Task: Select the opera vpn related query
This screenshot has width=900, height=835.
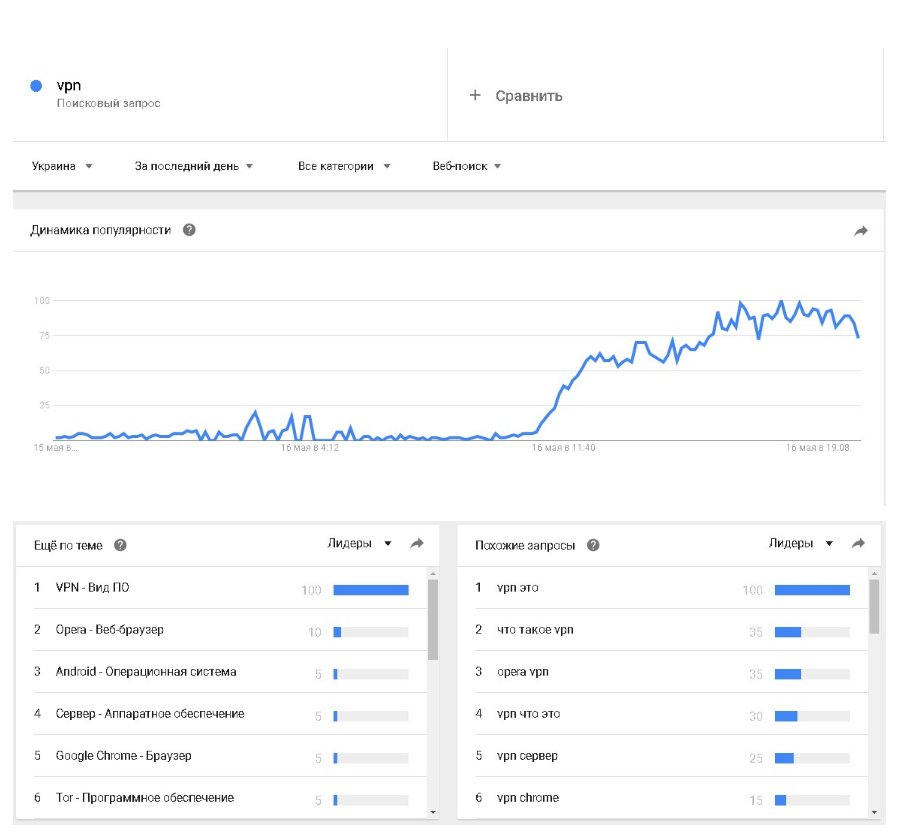Action: click(523, 672)
